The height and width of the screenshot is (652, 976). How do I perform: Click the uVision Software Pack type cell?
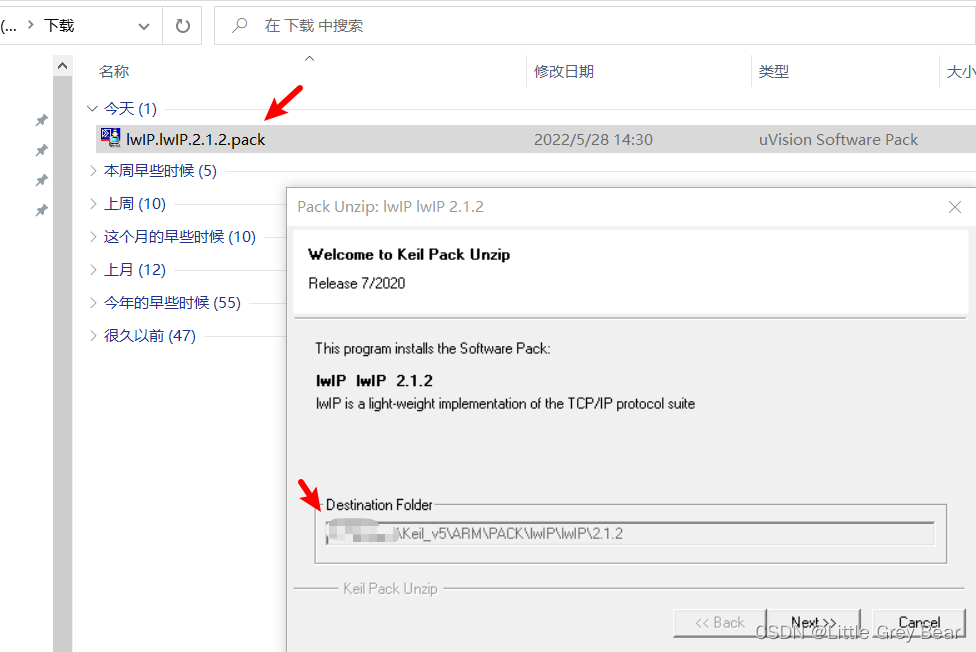click(x=838, y=139)
